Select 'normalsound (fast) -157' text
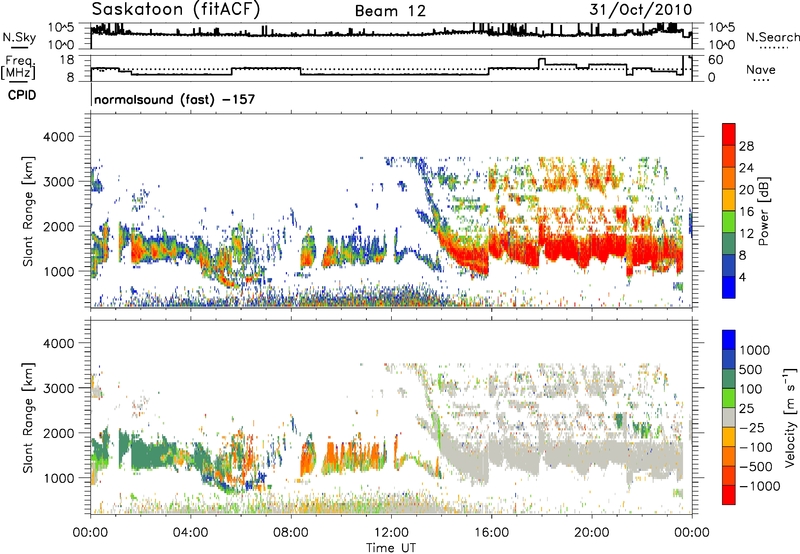This screenshot has width=800, height=554. pyautogui.click(x=174, y=99)
